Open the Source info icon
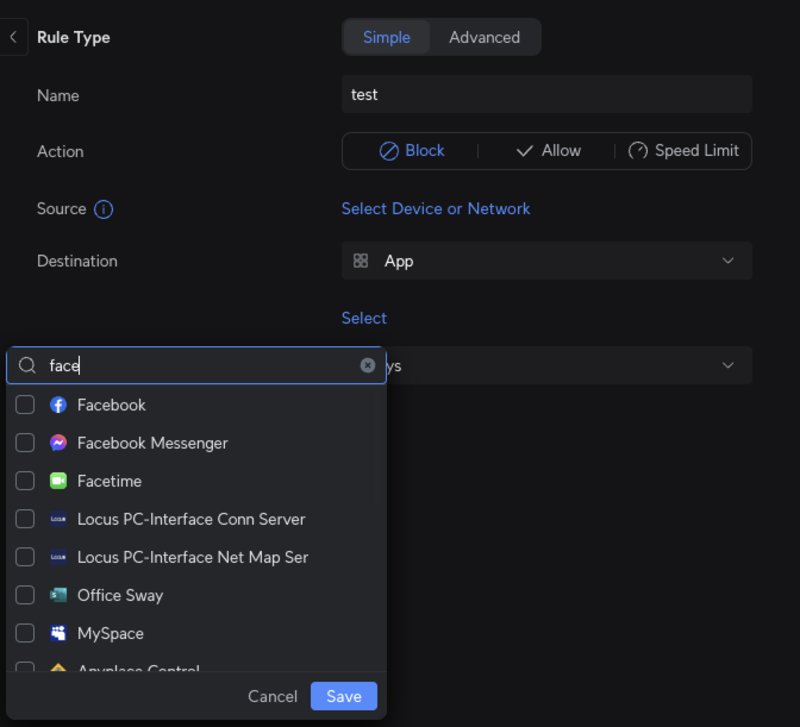Viewport: 800px width, 727px height. tap(103, 209)
